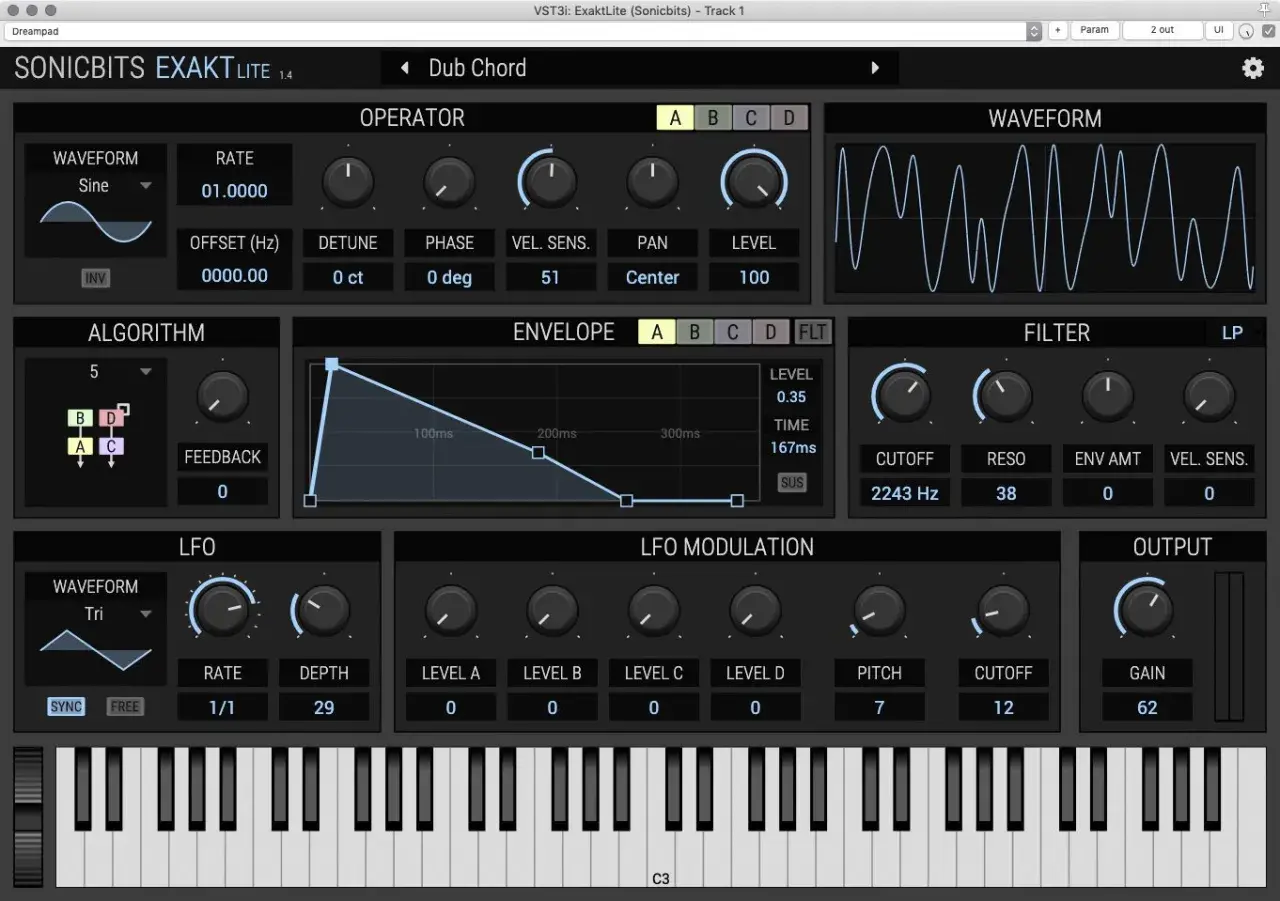
Task: Click the OFFSET (Hz) value 0000.00
Action: coord(235,276)
